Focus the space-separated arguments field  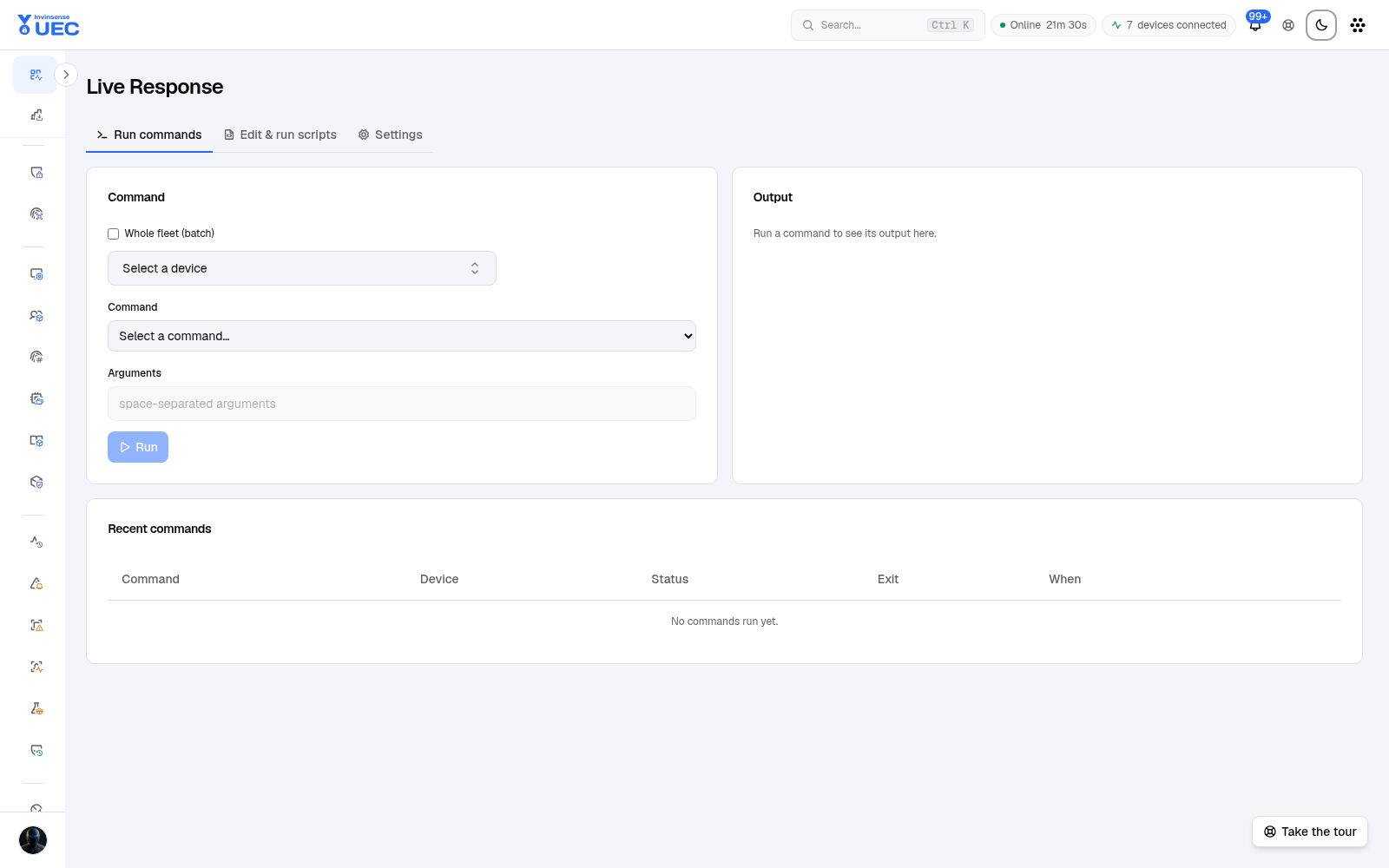point(402,404)
